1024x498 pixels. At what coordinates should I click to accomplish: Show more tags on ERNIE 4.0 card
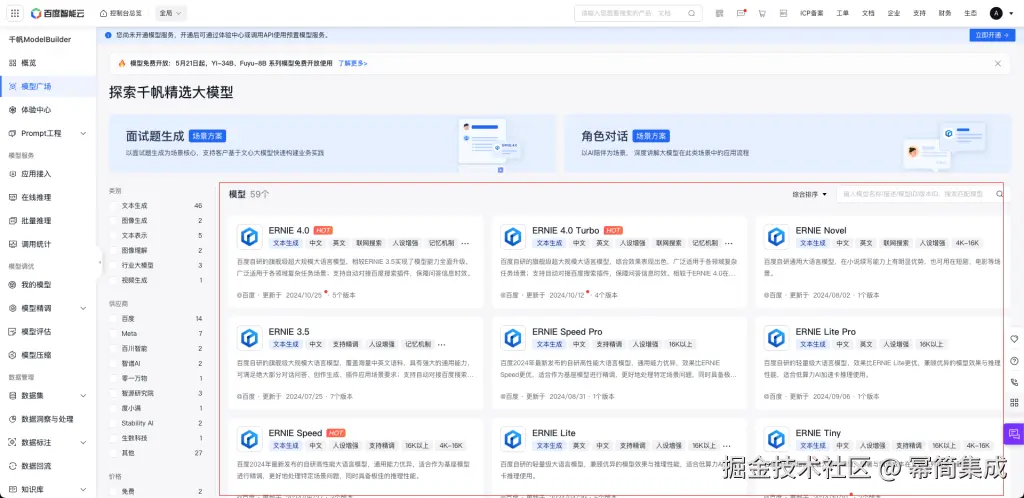coord(465,243)
